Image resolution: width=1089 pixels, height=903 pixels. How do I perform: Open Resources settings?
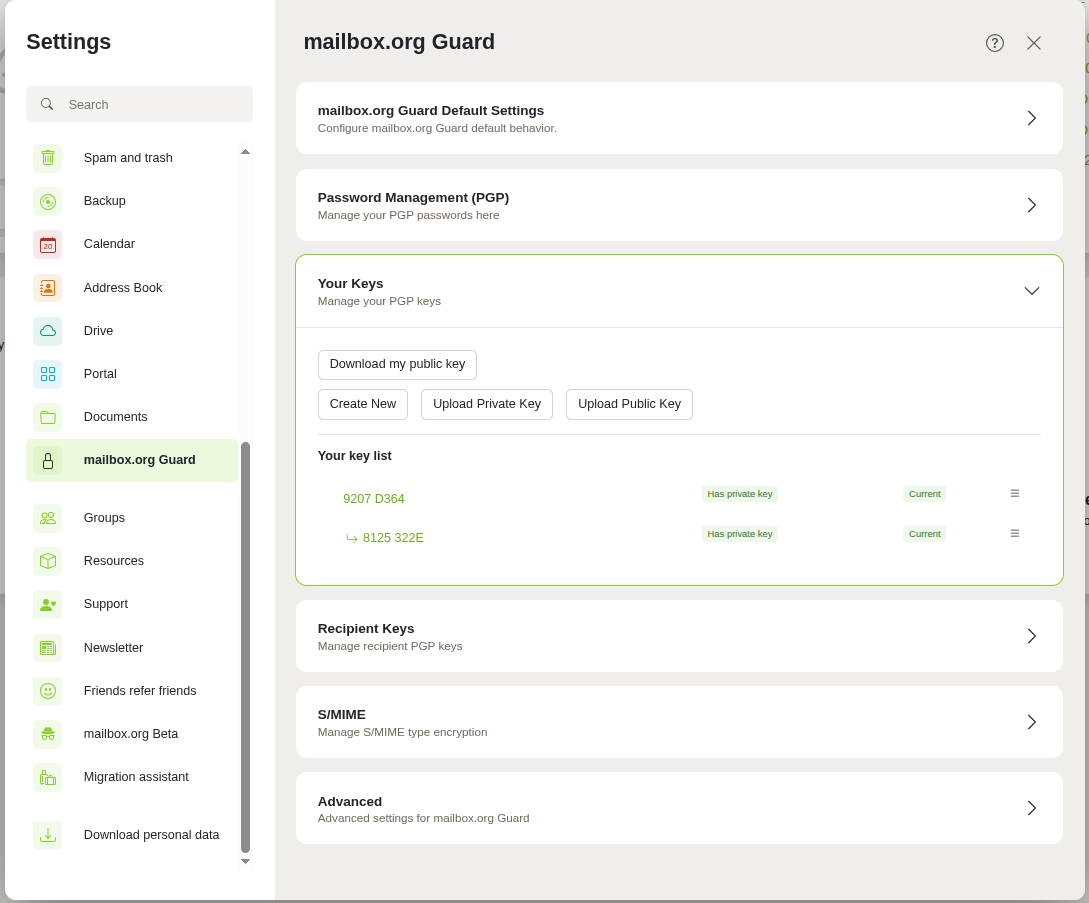[x=132, y=561]
